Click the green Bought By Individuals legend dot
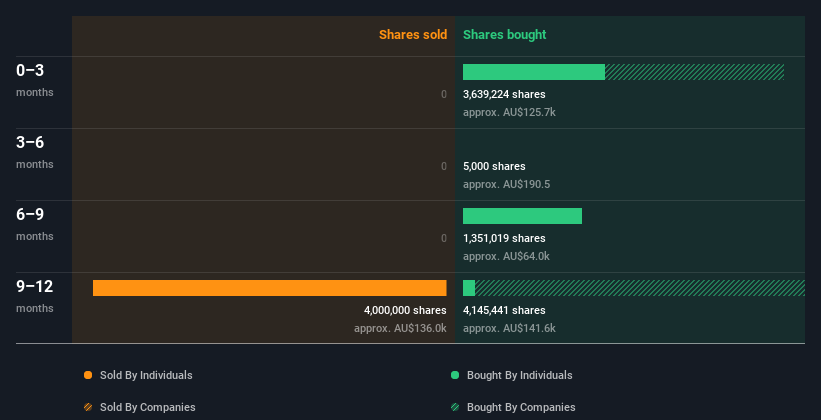 tap(455, 375)
